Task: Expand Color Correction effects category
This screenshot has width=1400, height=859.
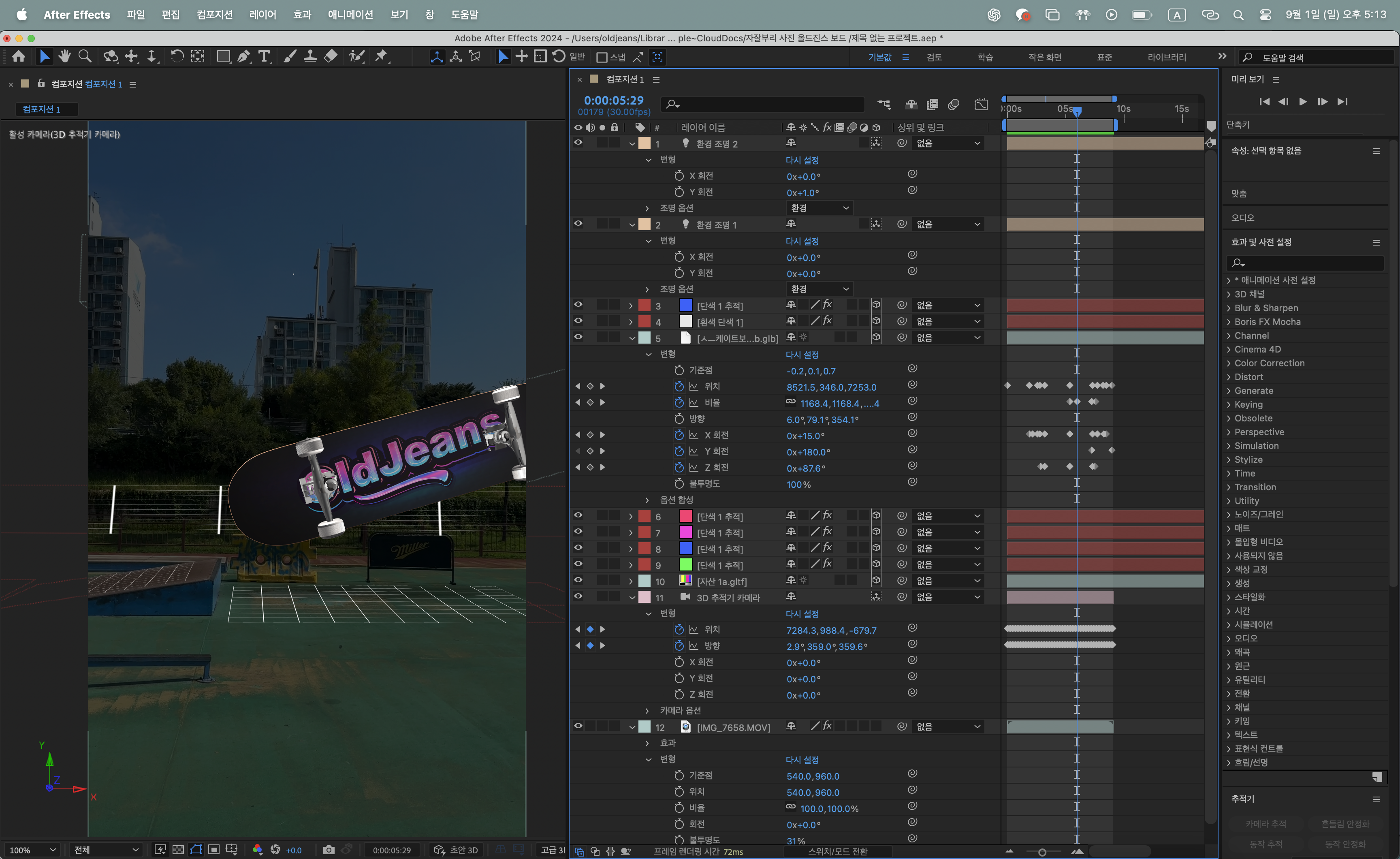Action: [x=1228, y=363]
